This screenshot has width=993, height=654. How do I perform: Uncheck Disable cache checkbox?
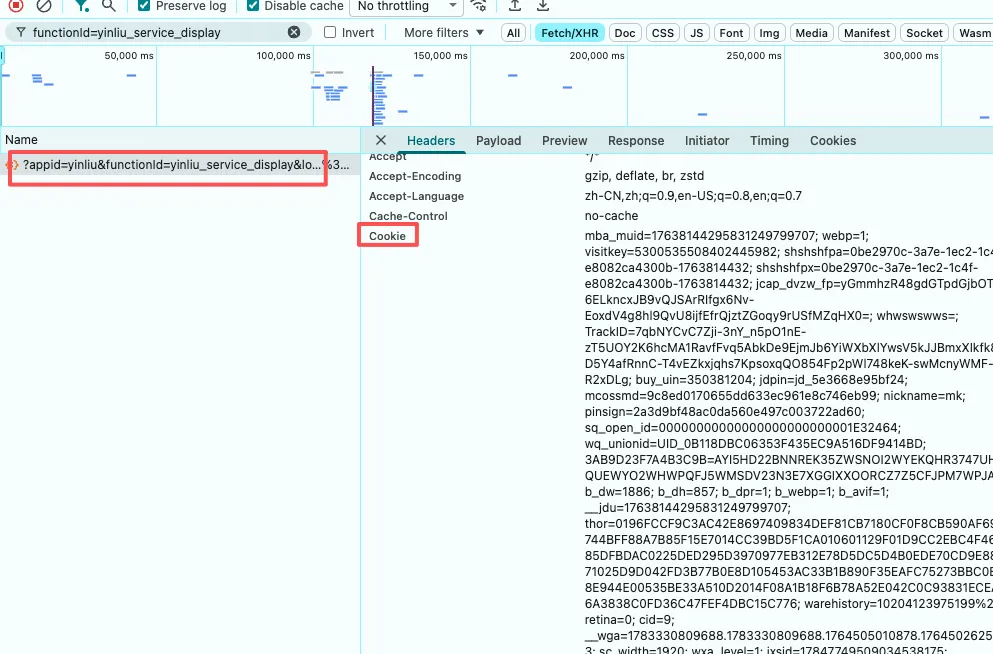(x=253, y=6)
